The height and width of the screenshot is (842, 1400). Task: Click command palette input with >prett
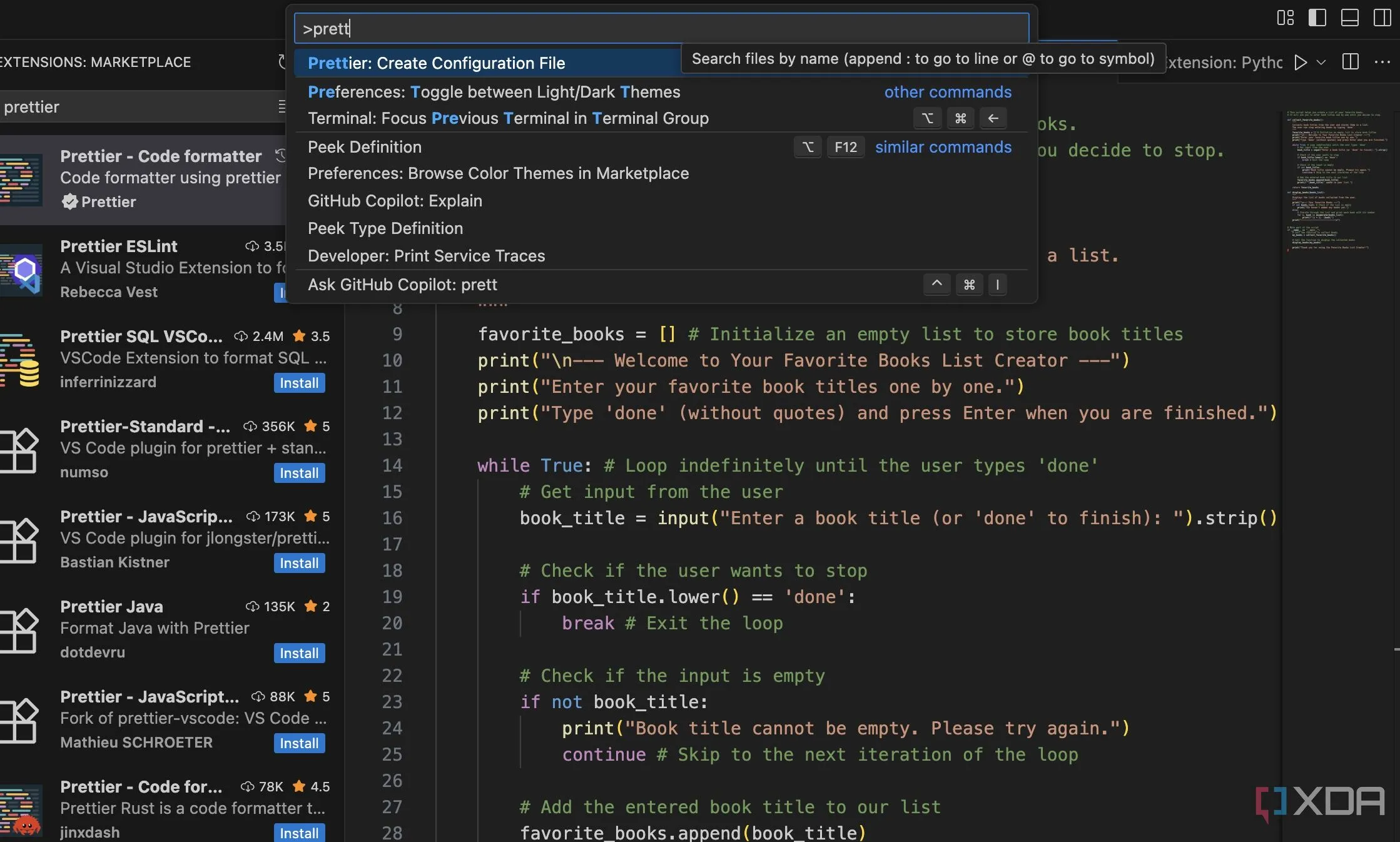[x=661, y=29]
